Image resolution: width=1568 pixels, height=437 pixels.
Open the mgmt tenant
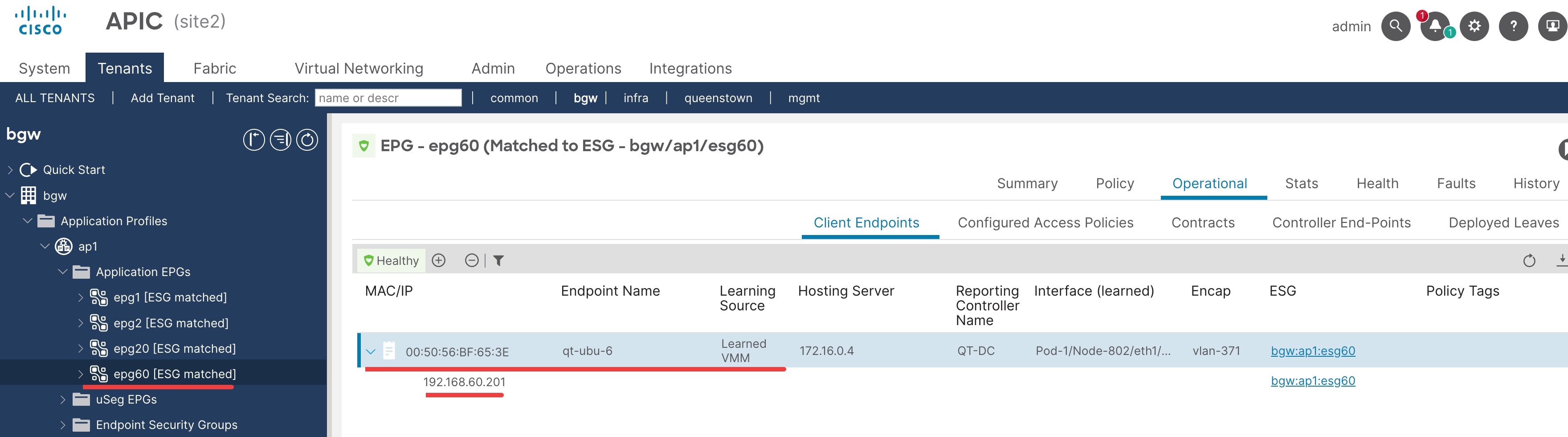804,98
